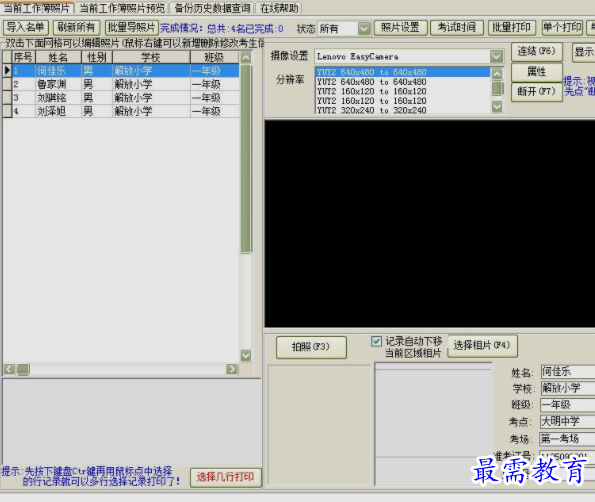
Task: Open the 当前工作簿照片预览 tab
Action: tap(122, 8)
